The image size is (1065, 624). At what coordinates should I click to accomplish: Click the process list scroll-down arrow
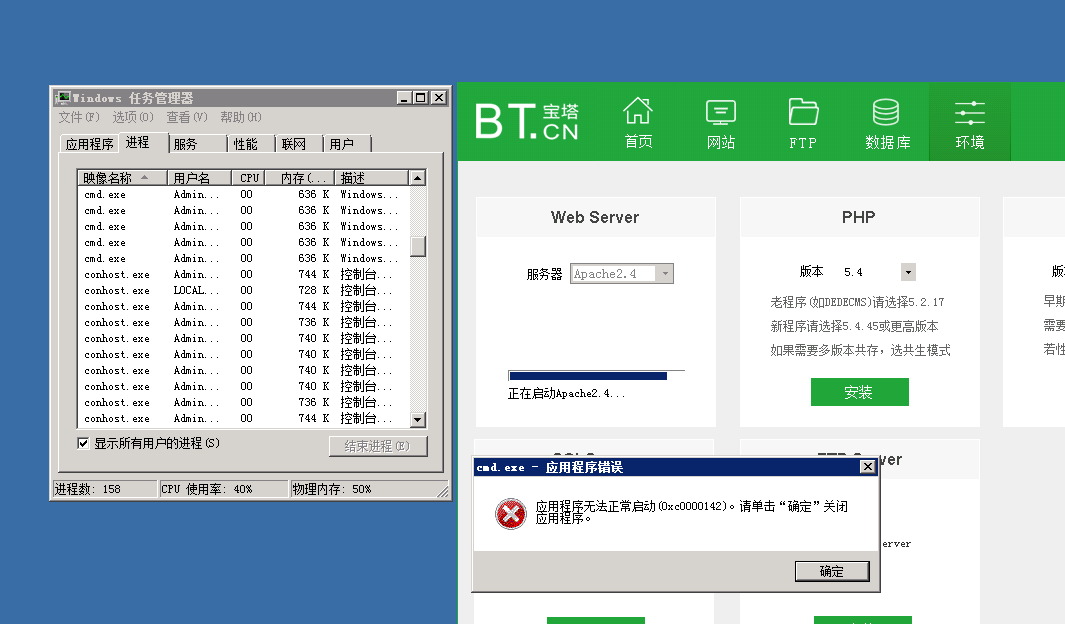(x=418, y=420)
